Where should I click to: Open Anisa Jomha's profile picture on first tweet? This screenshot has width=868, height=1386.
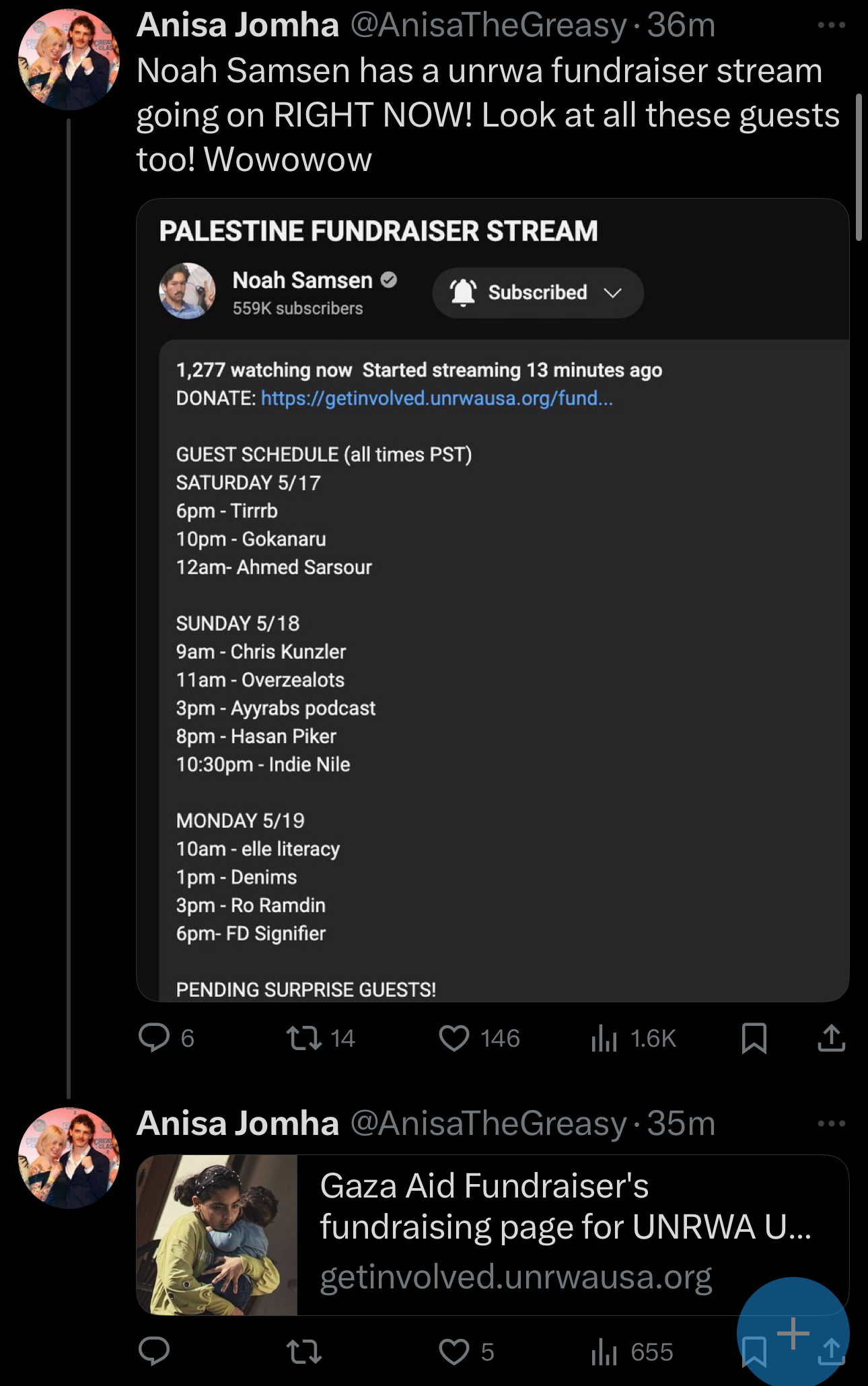69,59
